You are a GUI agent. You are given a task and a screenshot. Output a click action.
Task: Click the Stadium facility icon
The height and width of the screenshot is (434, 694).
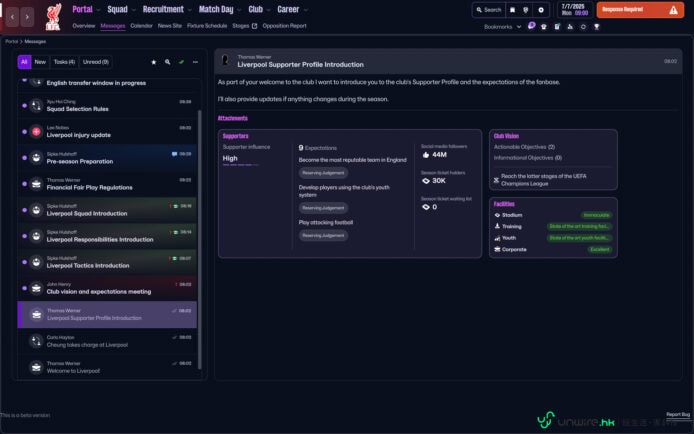tap(497, 215)
